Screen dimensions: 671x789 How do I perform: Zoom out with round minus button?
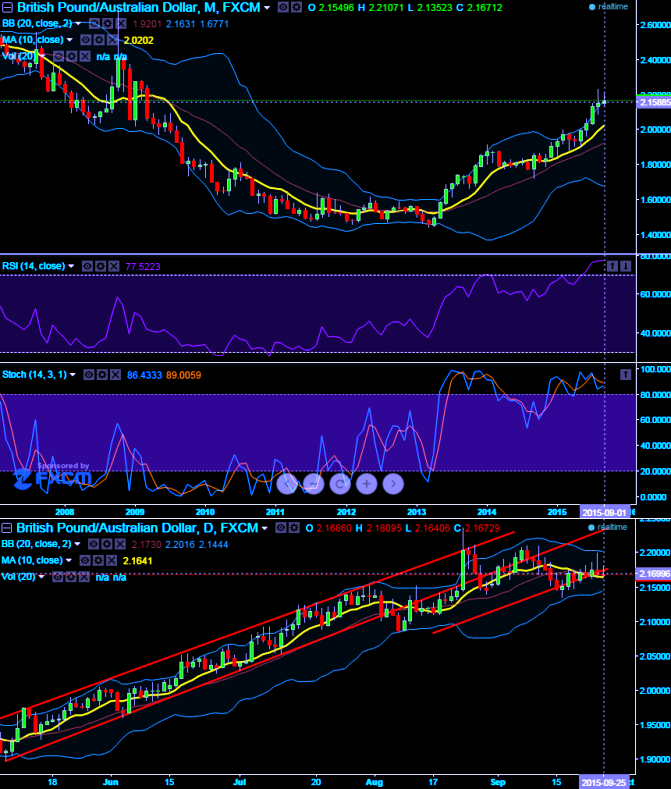tap(313, 484)
